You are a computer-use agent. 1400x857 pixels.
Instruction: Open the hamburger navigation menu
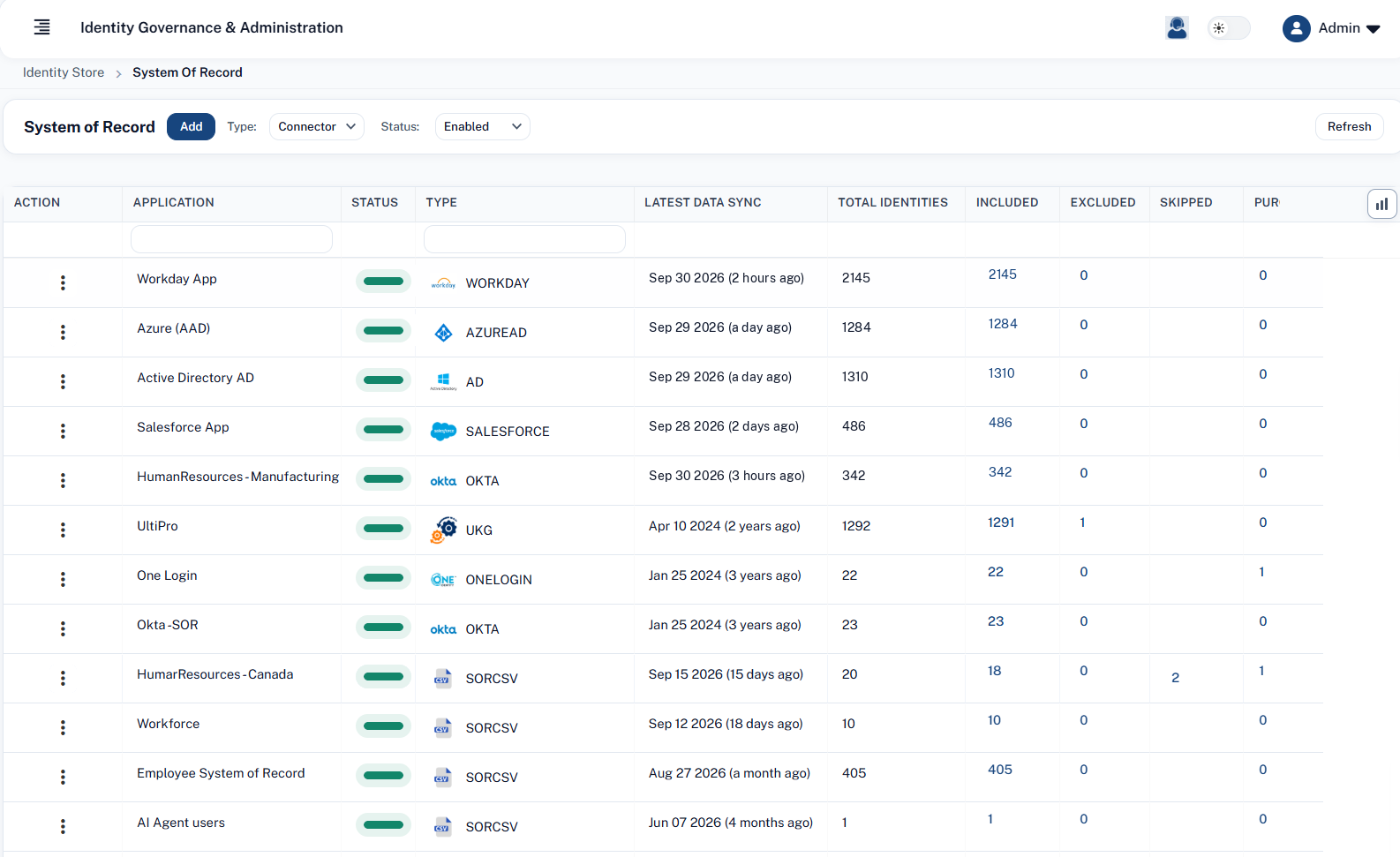tap(41, 27)
